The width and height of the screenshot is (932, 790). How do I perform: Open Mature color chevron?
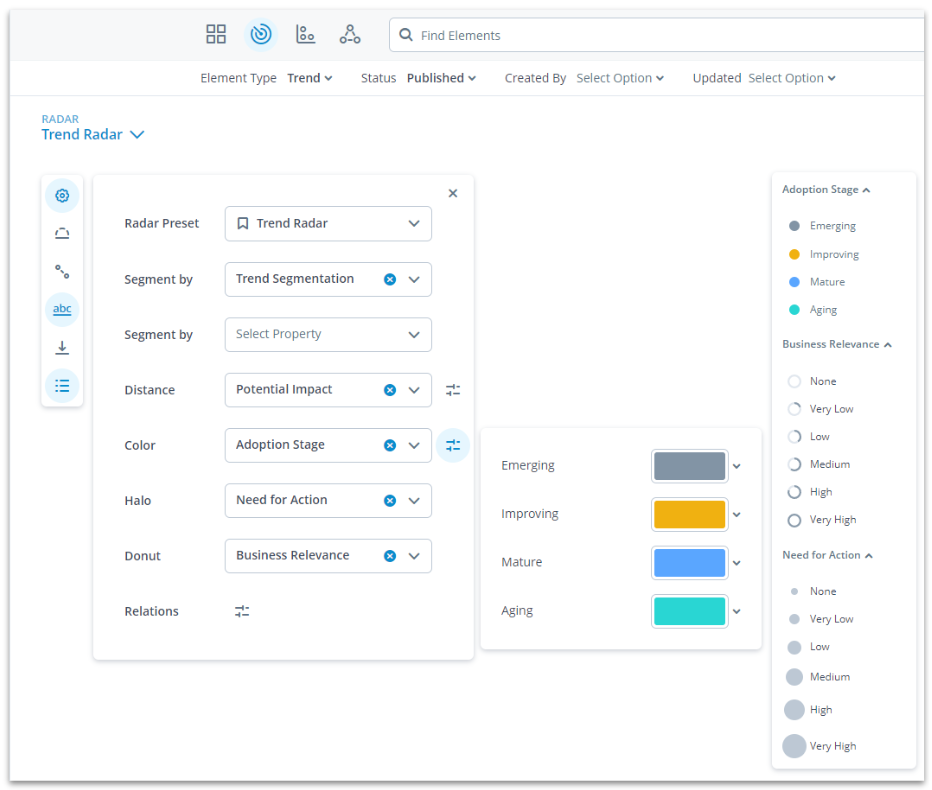click(737, 563)
